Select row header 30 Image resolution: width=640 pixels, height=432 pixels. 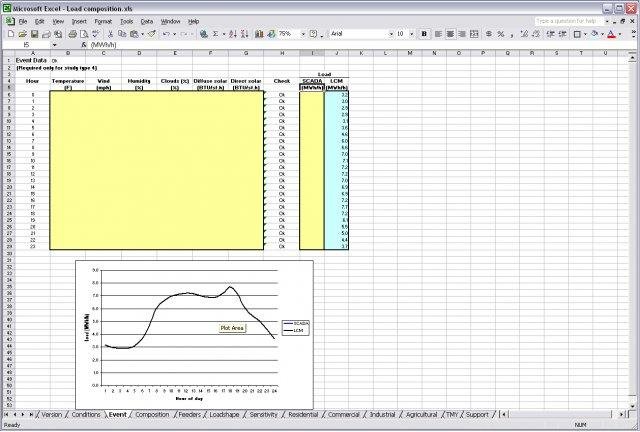click(9, 253)
